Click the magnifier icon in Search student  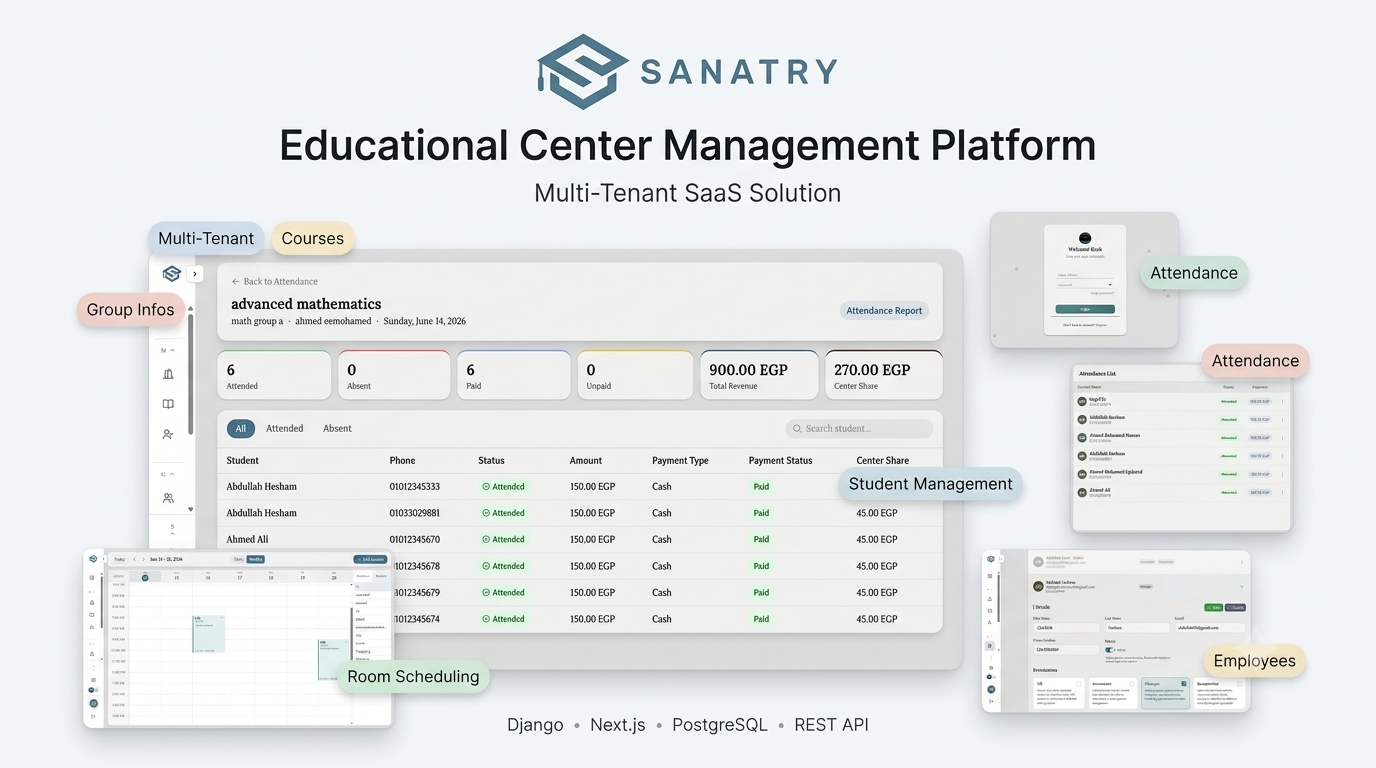(x=797, y=429)
